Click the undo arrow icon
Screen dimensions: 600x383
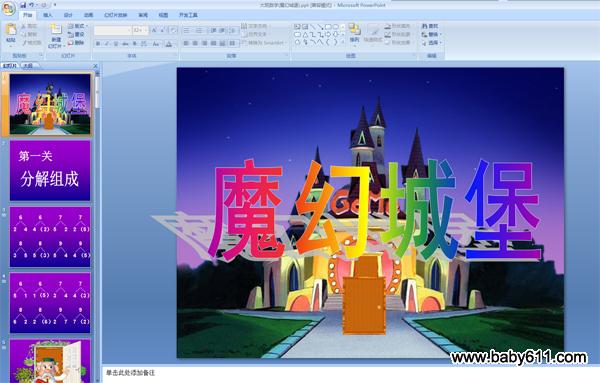32,5
